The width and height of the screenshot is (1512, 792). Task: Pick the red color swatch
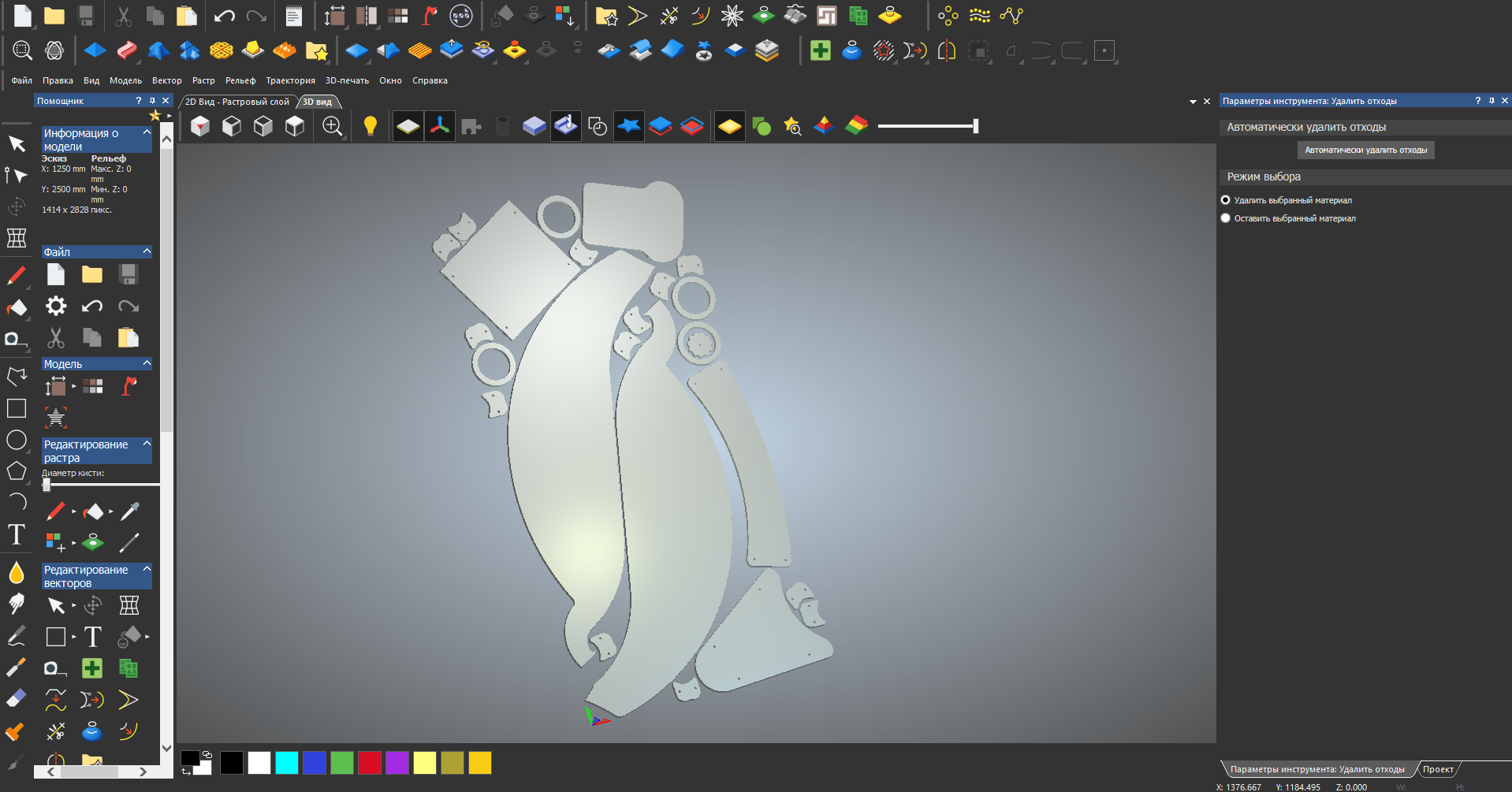(x=369, y=763)
